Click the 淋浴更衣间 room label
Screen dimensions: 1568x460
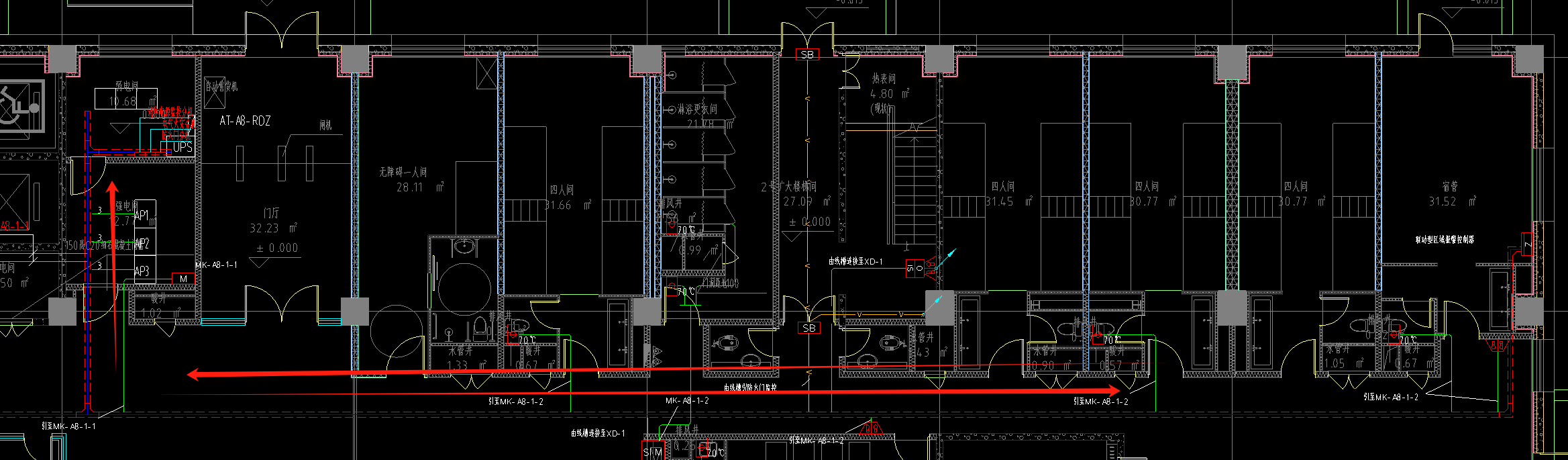697,109
